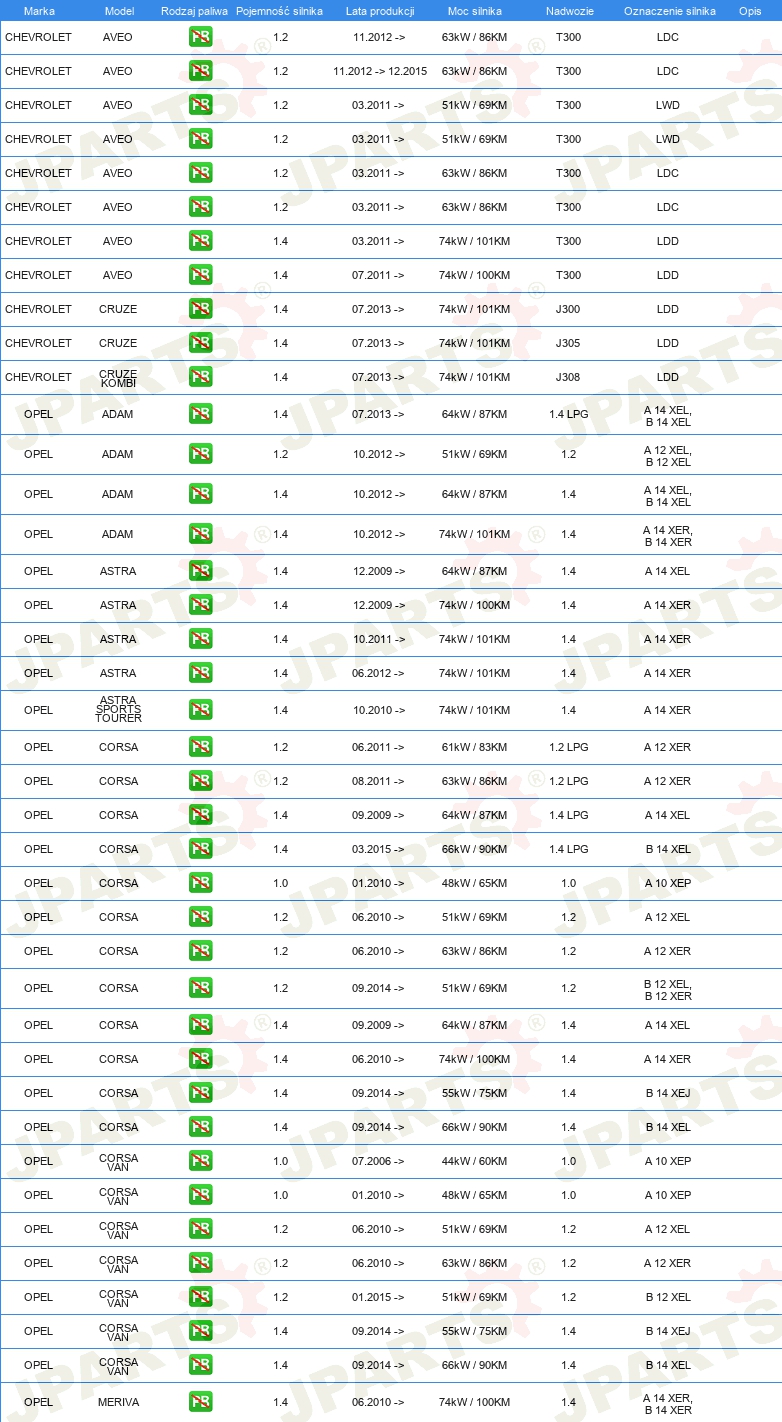Select the J305 body cell
The image size is (782, 1422).
568,343
